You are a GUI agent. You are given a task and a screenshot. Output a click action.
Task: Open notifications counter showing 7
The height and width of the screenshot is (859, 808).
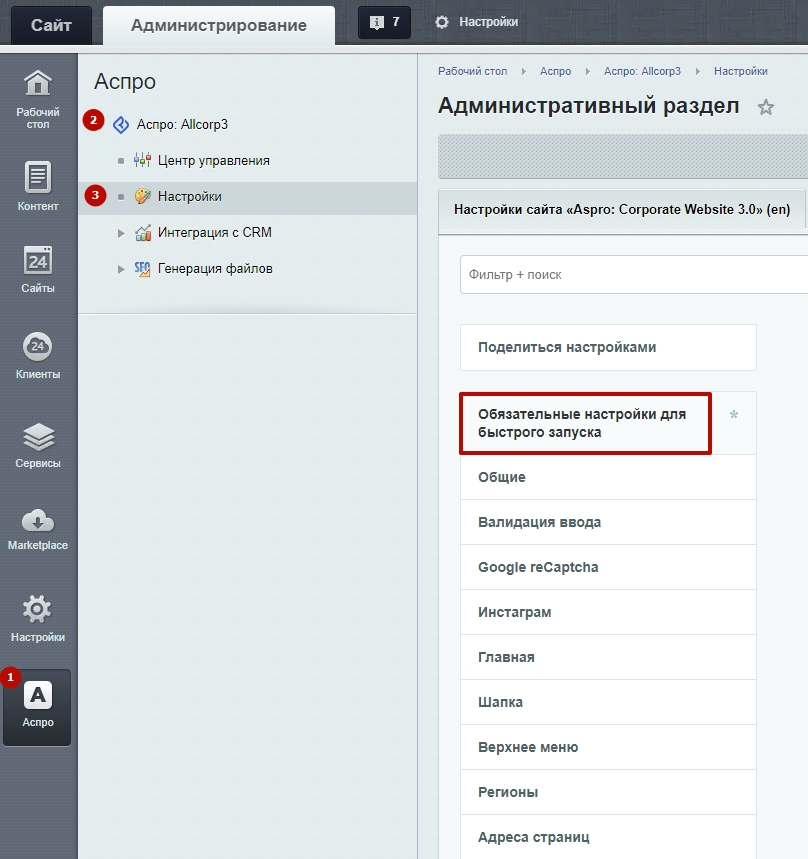coord(384,22)
